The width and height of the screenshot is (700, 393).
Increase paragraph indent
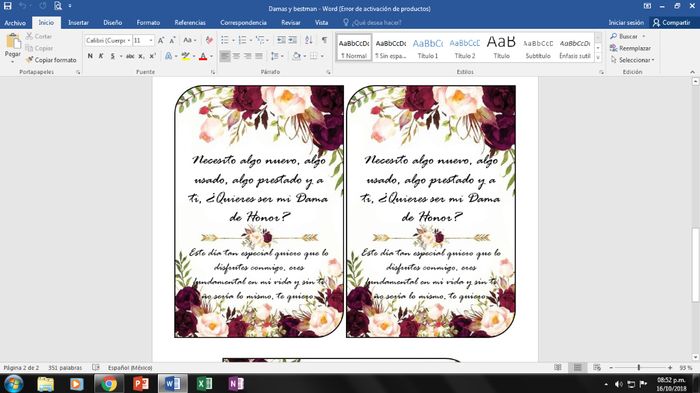point(292,40)
